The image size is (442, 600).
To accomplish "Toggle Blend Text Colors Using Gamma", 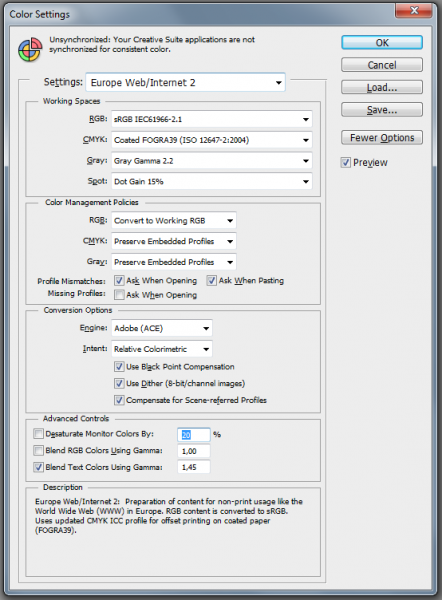I will pos(38,467).
